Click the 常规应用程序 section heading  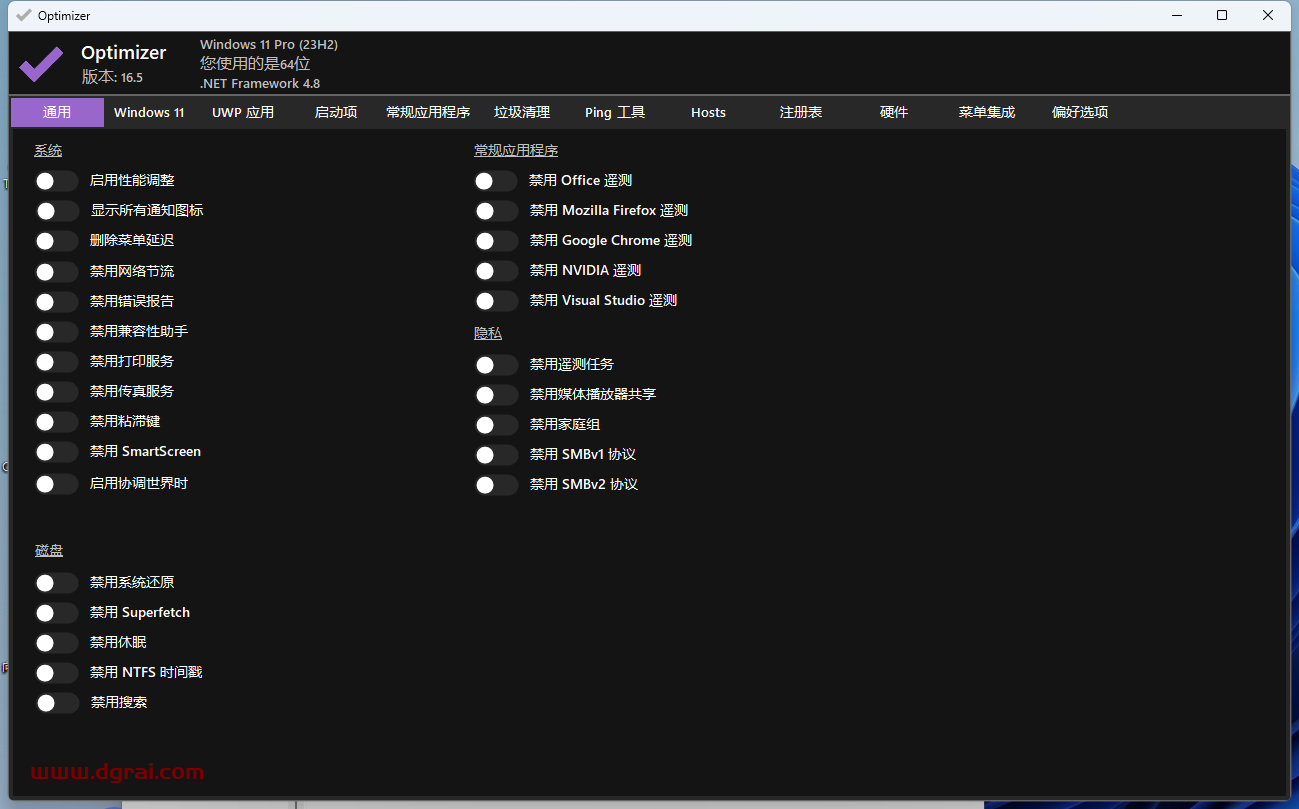pyautogui.click(x=516, y=151)
